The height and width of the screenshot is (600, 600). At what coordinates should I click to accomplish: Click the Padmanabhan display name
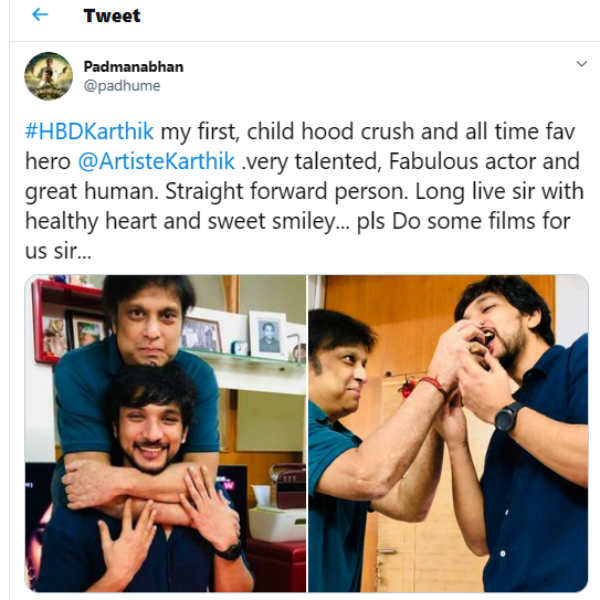(x=134, y=67)
